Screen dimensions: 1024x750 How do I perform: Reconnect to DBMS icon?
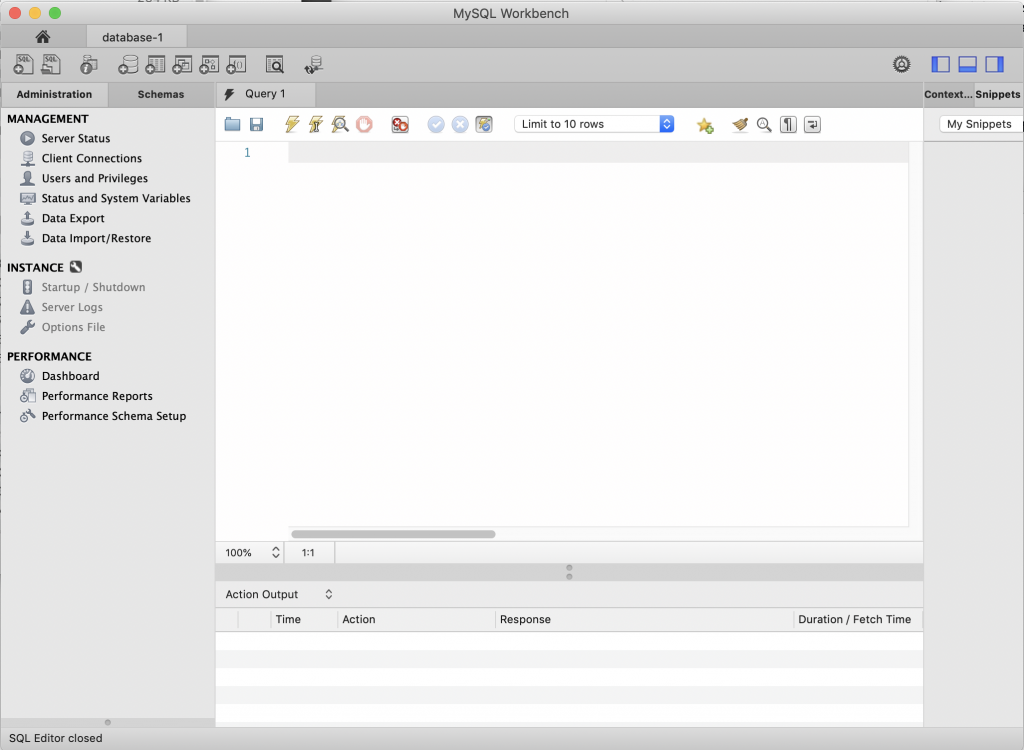(313, 65)
